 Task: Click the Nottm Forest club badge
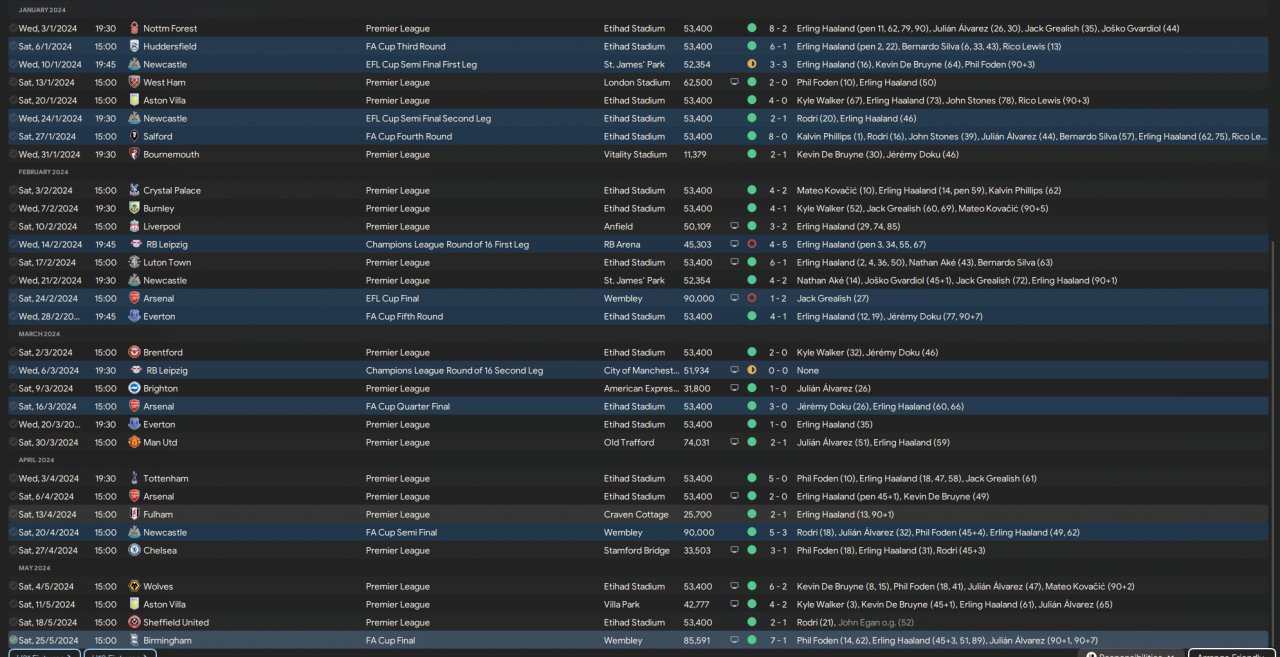coord(135,29)
